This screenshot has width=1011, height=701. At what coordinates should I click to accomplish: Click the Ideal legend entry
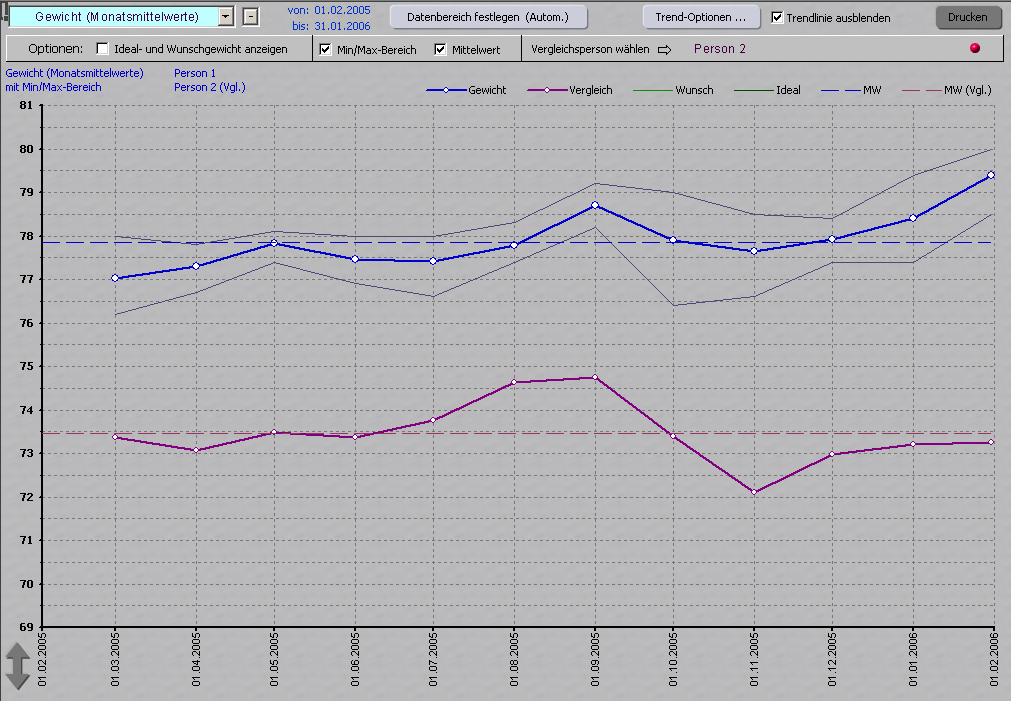click(767, 90)
